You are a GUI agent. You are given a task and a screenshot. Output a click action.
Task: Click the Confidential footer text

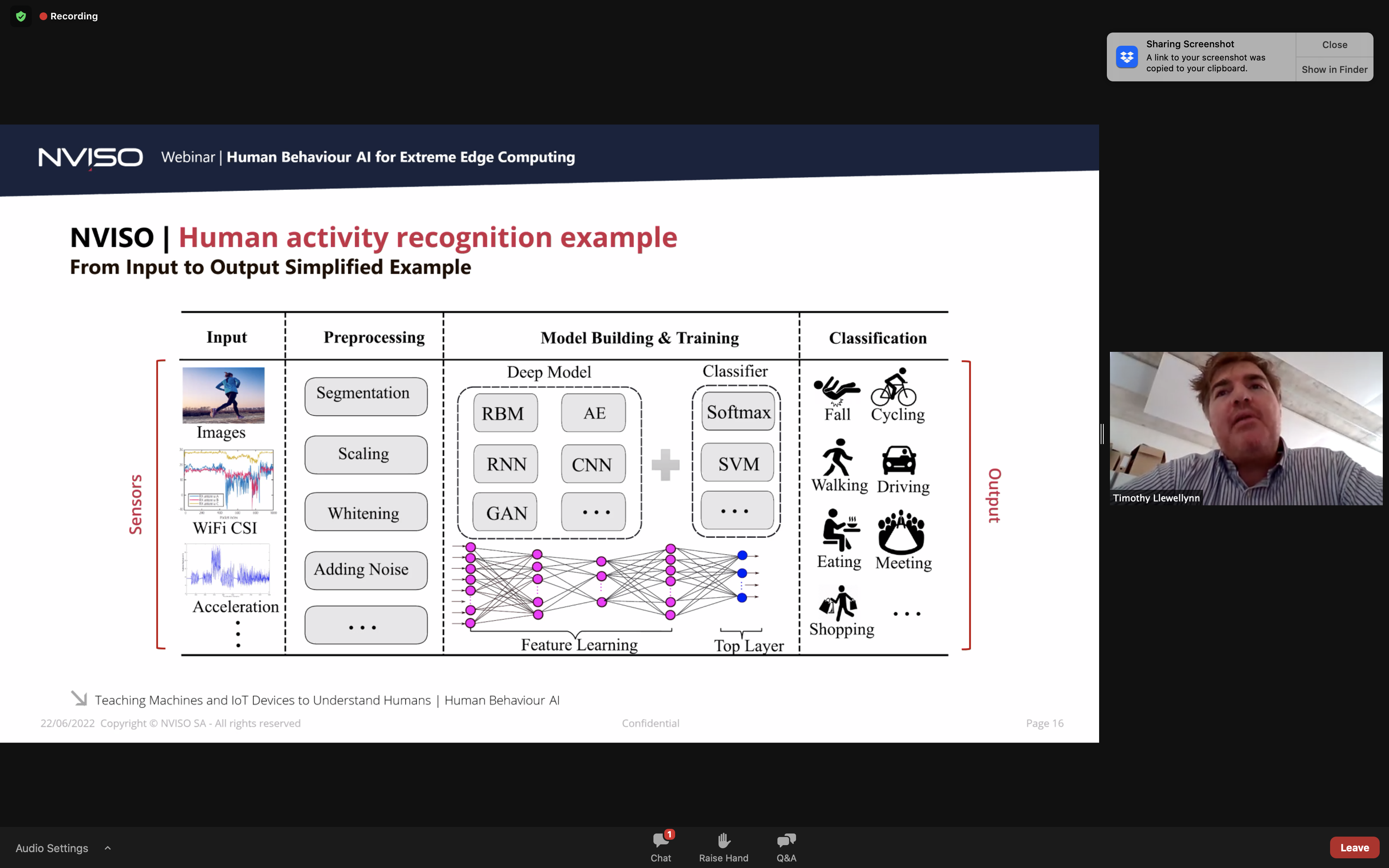[650, 723]
